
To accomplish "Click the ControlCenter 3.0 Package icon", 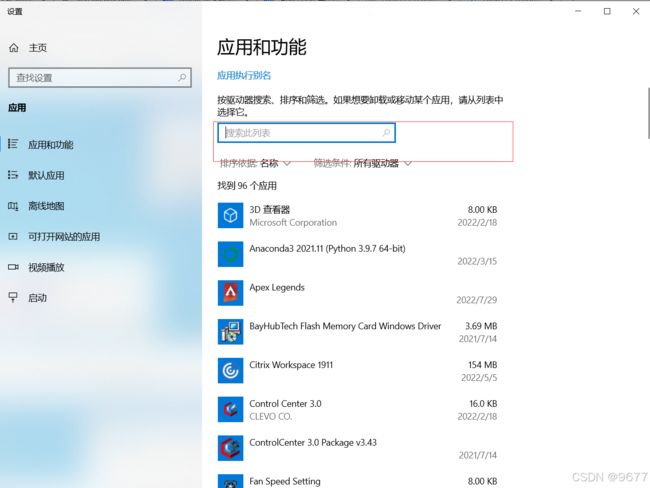I will (x=230, y=448).
